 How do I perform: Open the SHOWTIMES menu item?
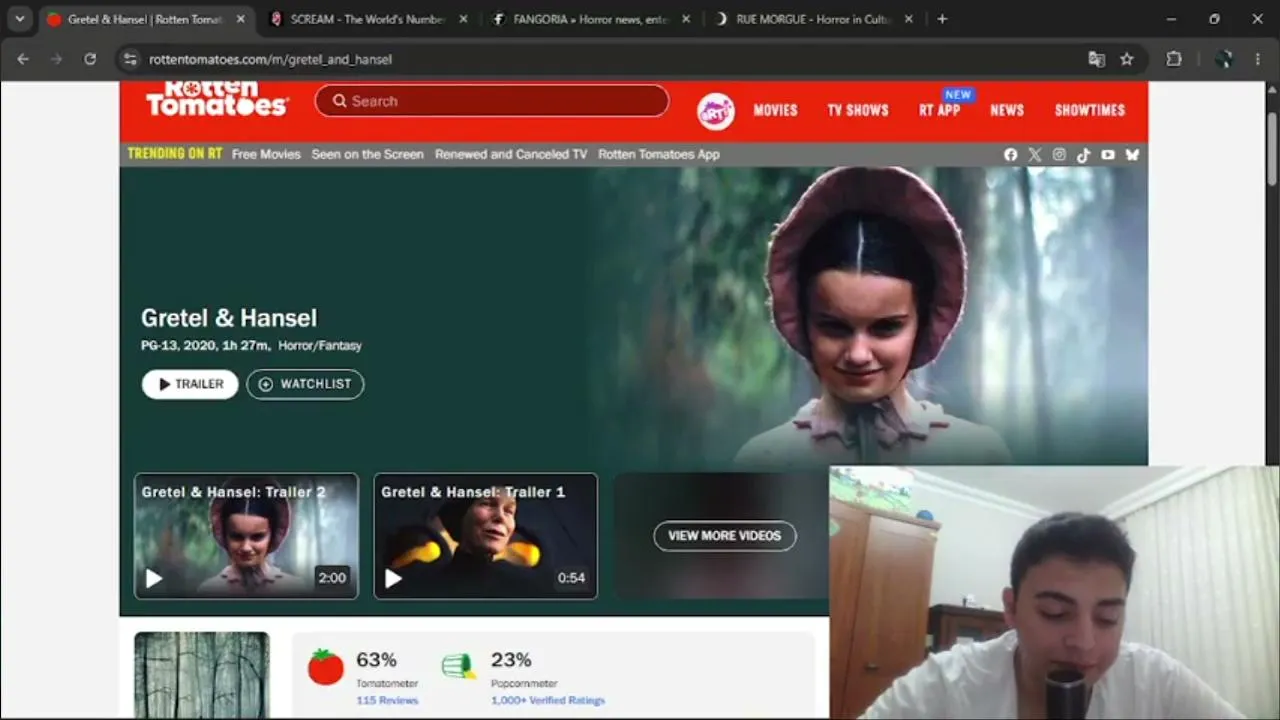tap(1090, 110)
